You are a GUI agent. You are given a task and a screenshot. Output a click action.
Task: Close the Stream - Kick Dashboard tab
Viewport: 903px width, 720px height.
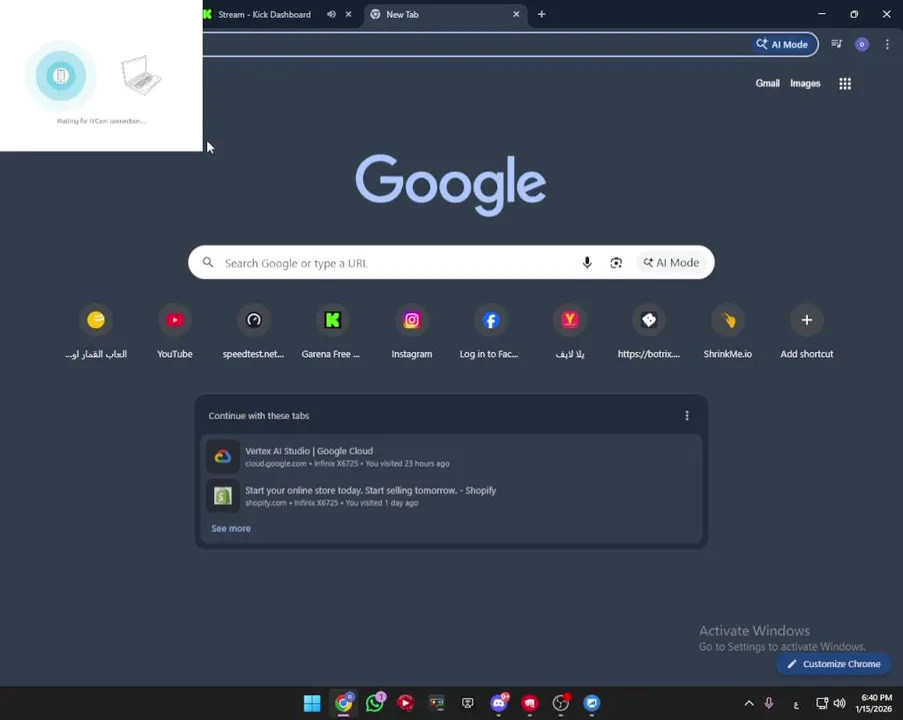[x=348, y=14]
